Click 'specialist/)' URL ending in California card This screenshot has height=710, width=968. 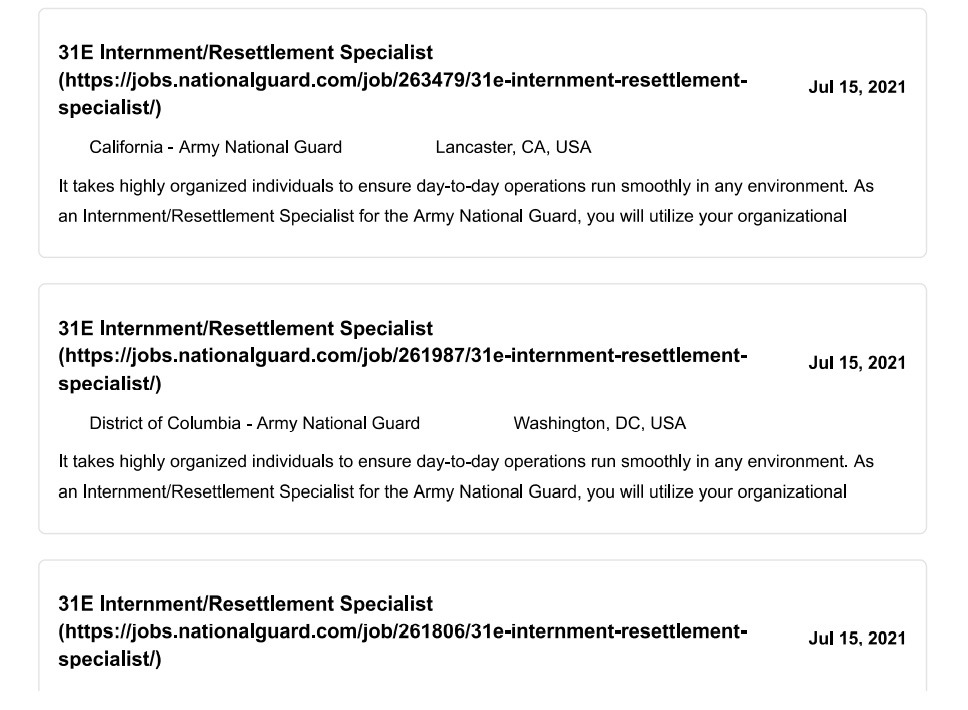110,108
